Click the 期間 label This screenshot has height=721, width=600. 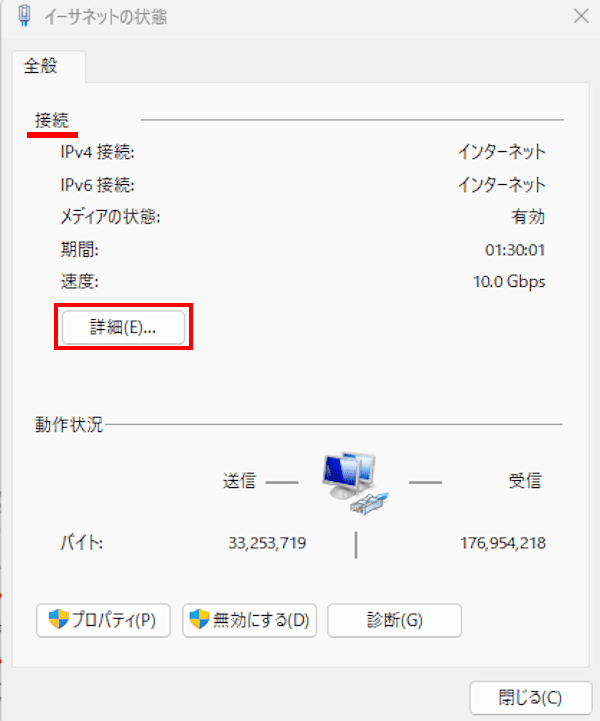80,250
